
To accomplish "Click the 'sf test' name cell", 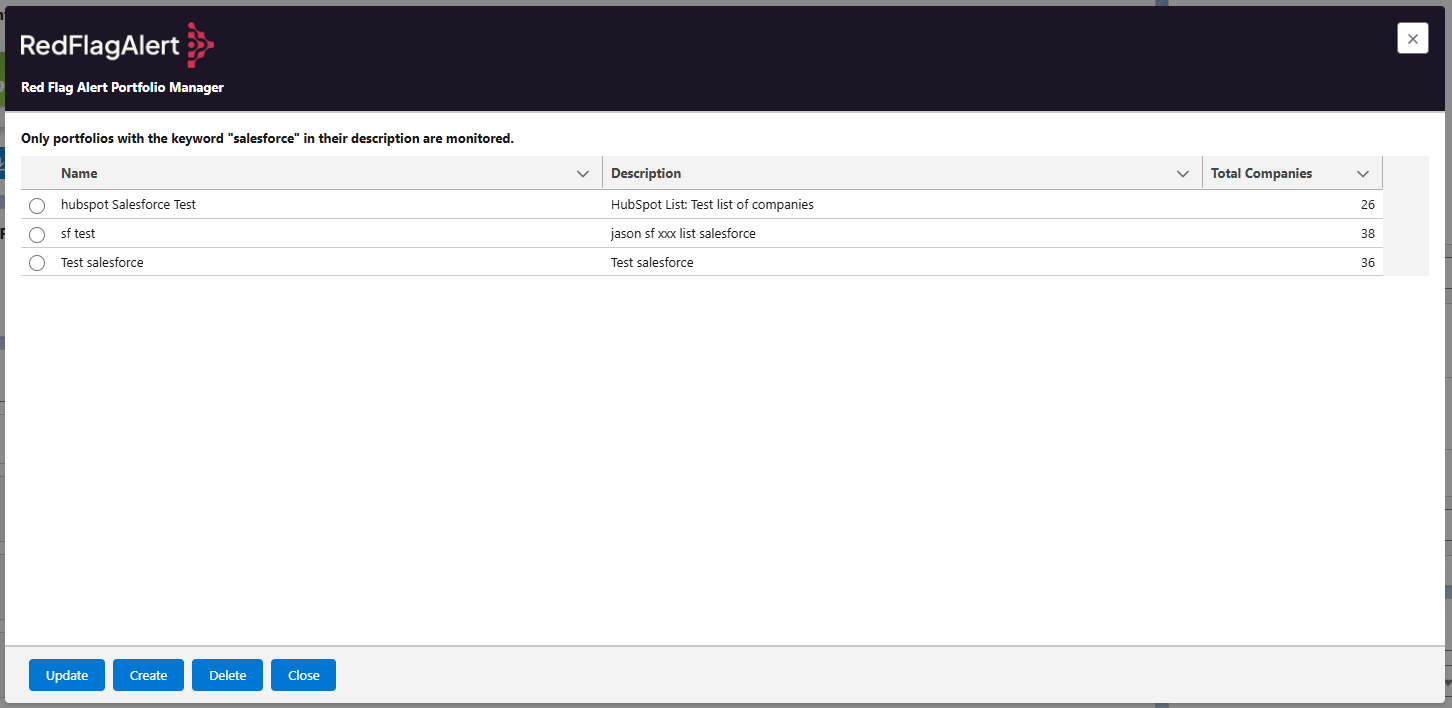I will [78, 233].
